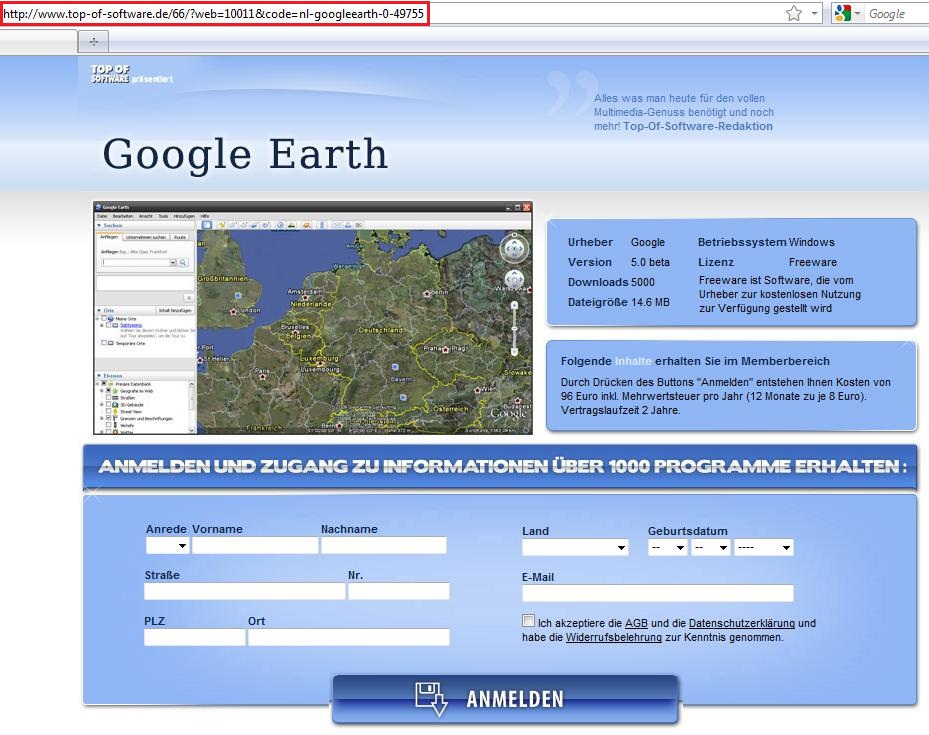The height and width of the screenshot is (735, 929).
Task: Click the 'Version 5.0 beta' text
Action: (x=619, y=262)
